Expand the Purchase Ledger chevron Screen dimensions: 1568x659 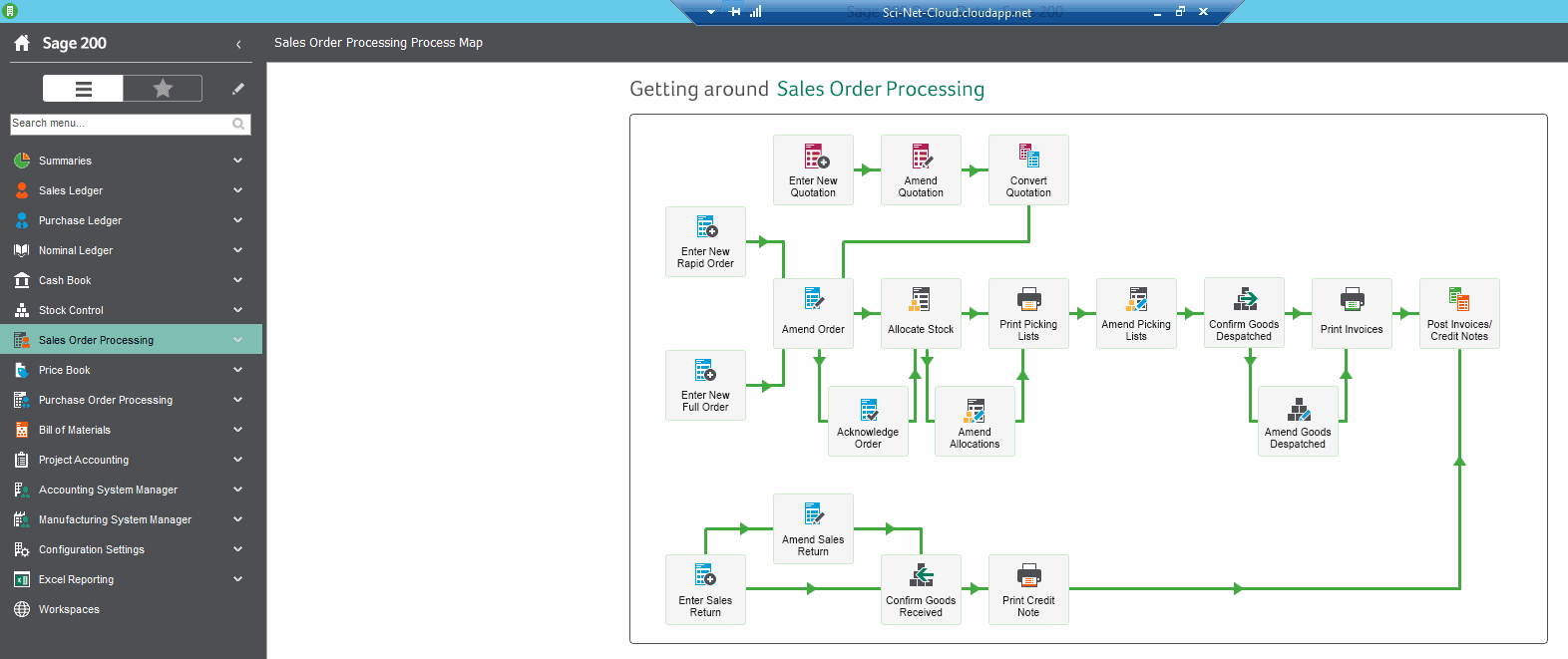(x=237, y=220)
